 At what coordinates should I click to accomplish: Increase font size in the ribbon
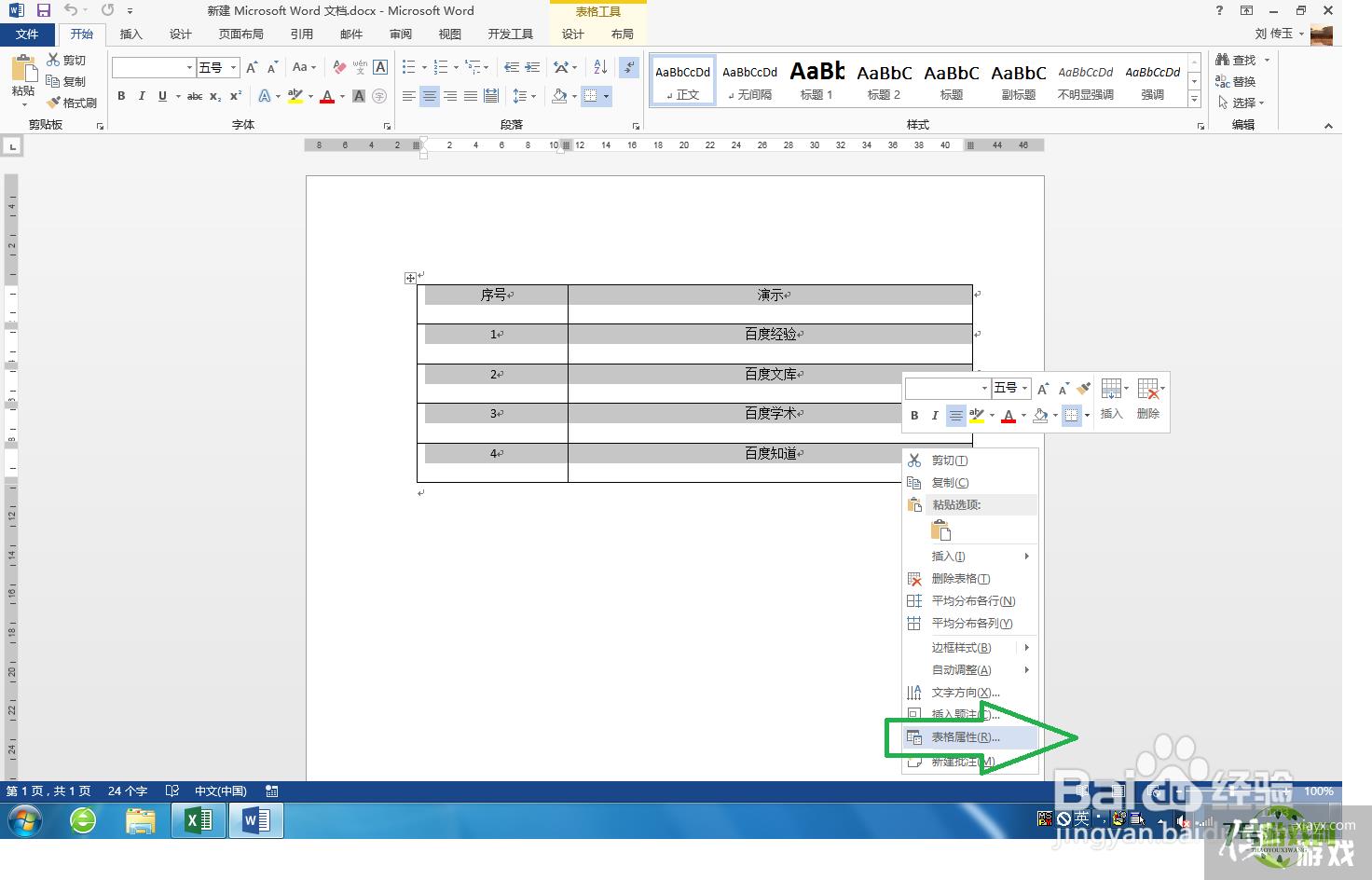[252, 67]
